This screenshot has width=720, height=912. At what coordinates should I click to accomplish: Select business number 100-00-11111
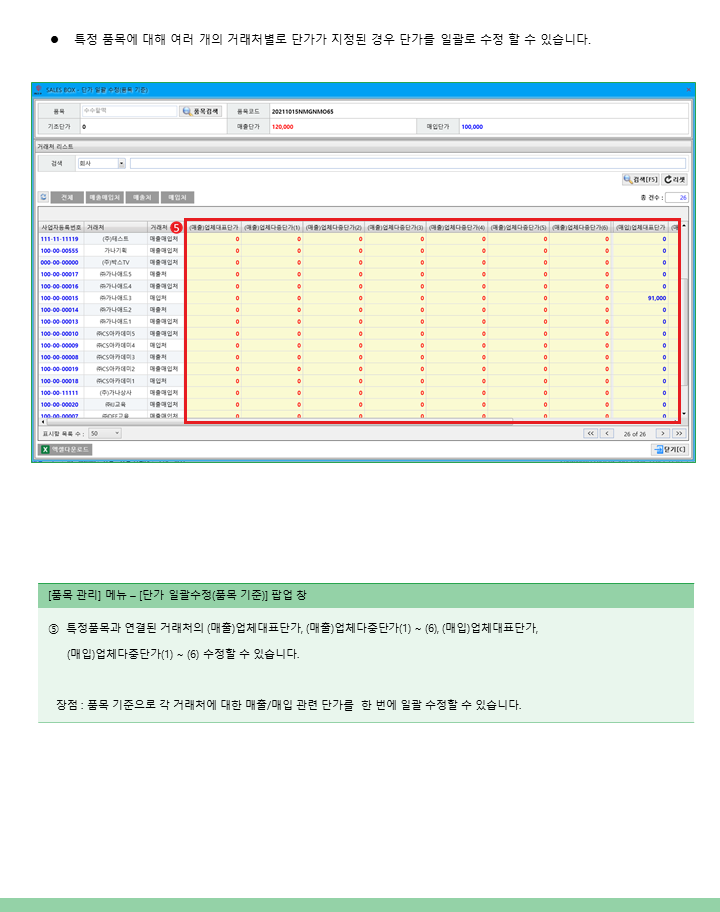point(59,393)
